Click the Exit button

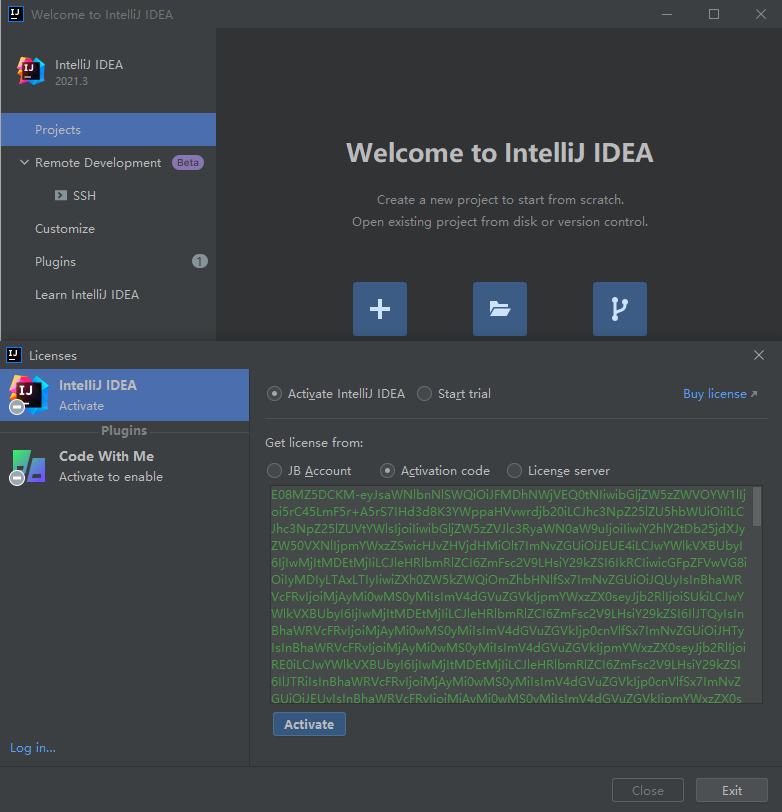732,790
